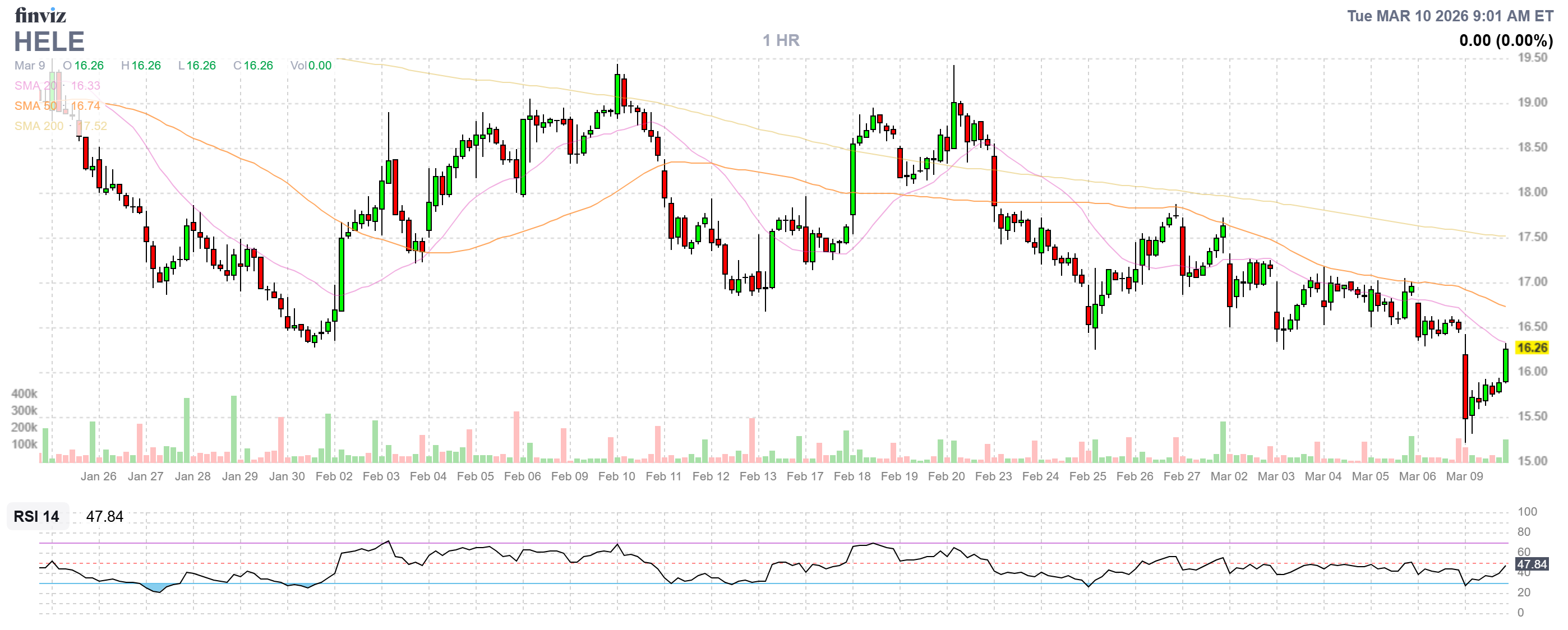Click the HELE ticker symbol
The width and height of the screenshot is (1568, 630).
tap(49, 42)
